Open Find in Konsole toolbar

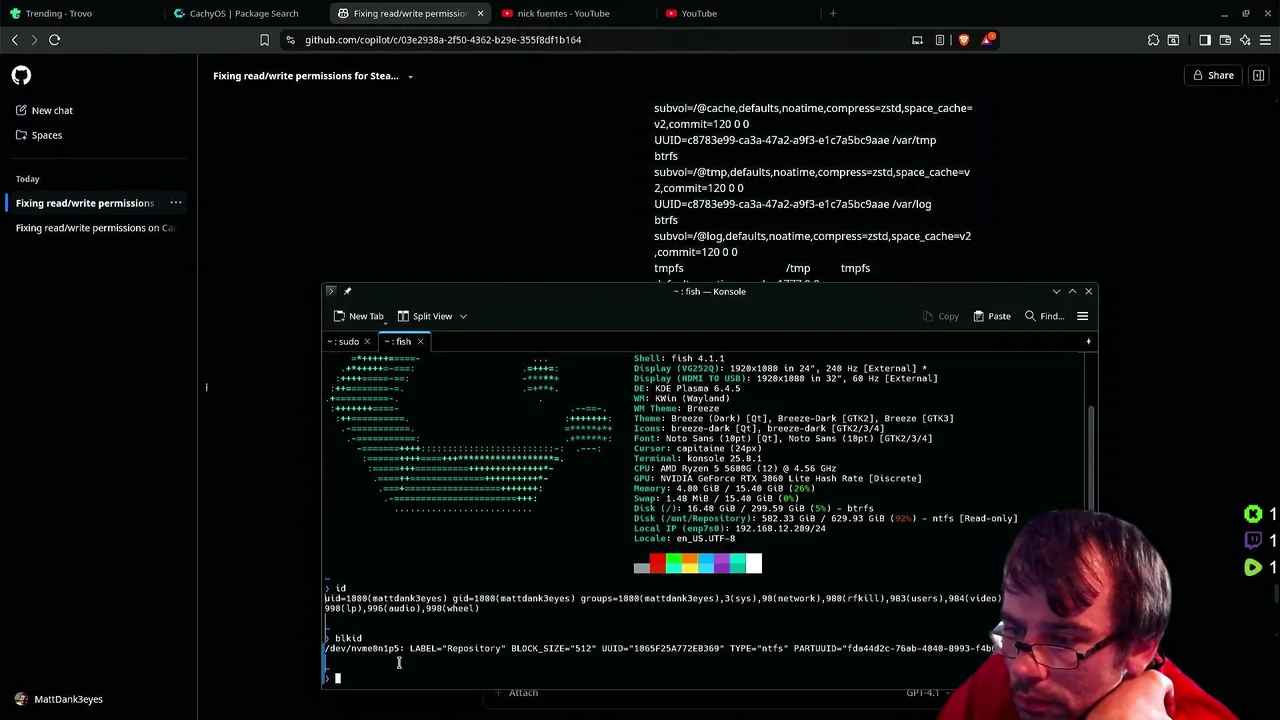click(x=1043, y=316)
